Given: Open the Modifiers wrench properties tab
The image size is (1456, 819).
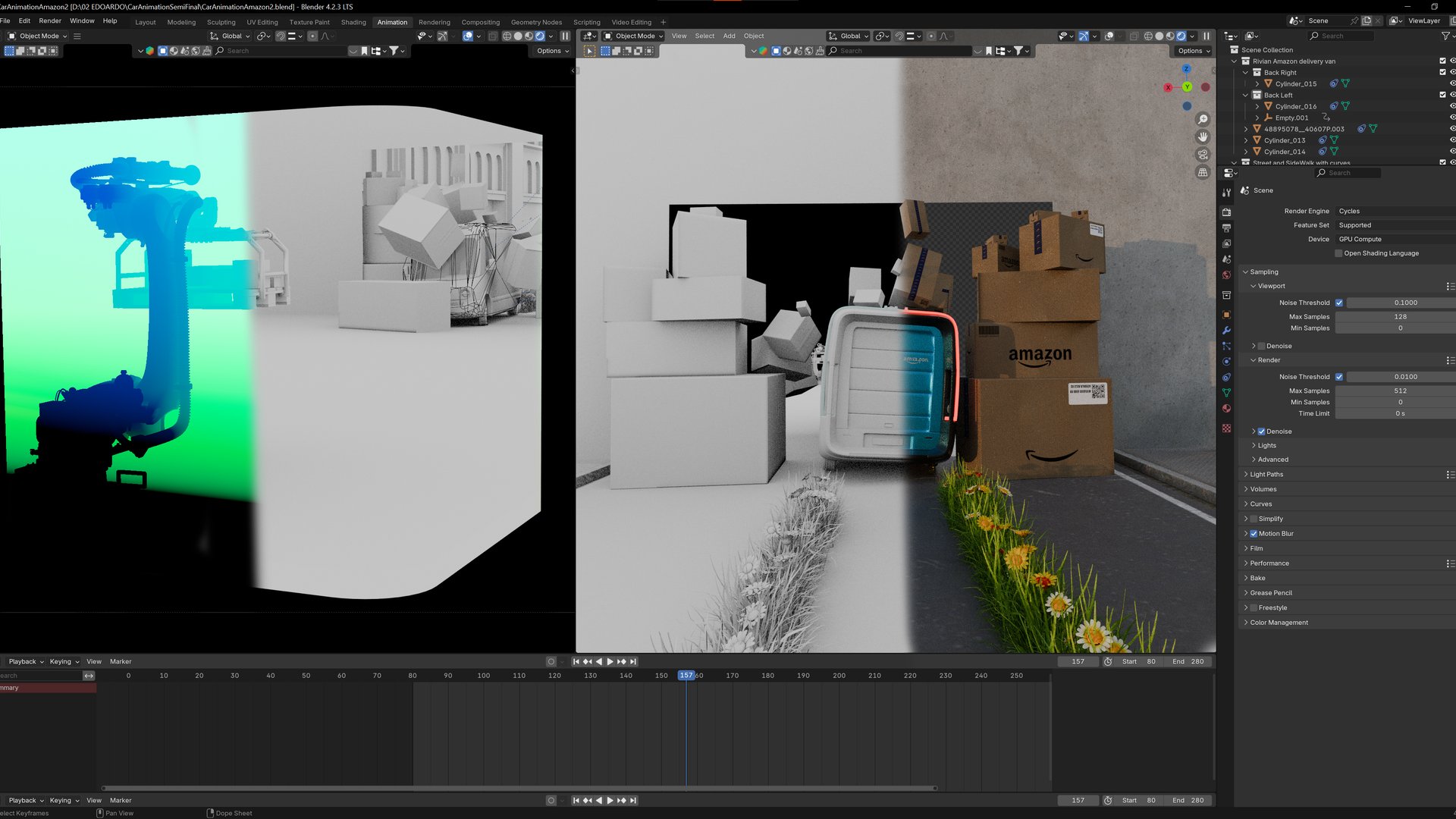Looking at the screenshot, I should 1226,331.
